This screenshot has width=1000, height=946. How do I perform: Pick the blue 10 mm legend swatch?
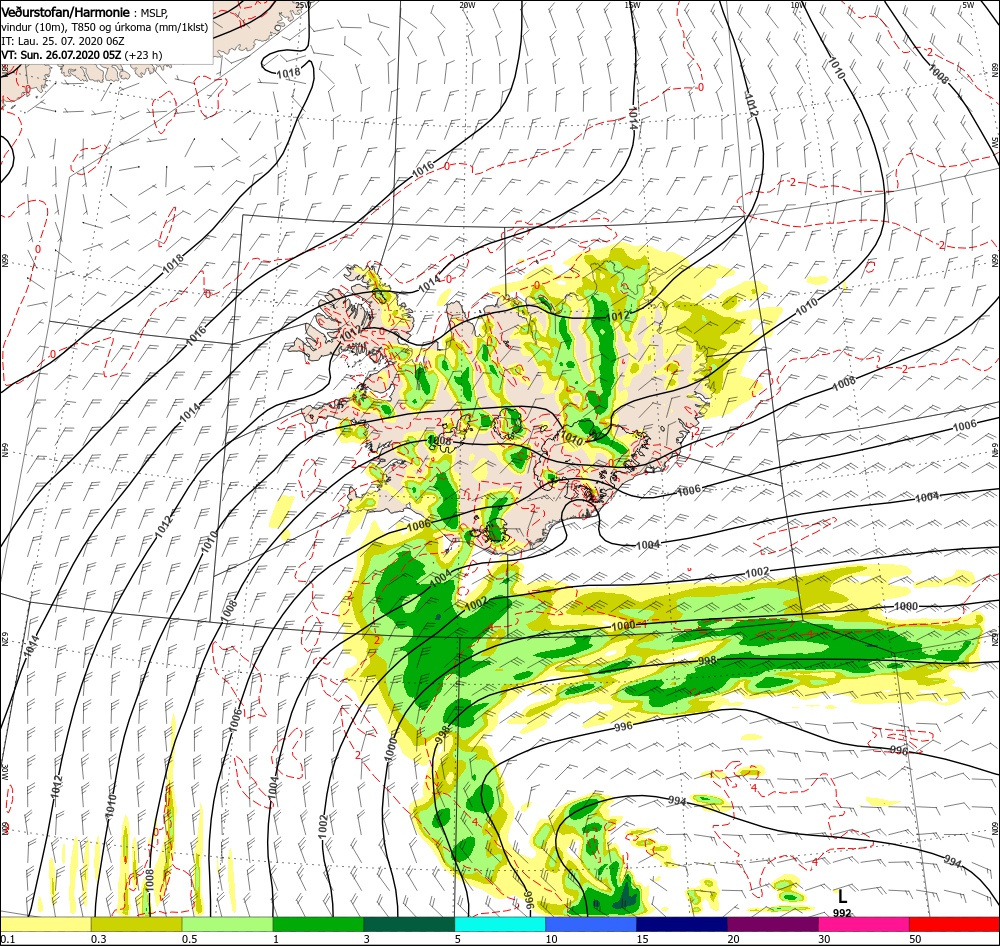pyautogui.click(x=591, y=925)
